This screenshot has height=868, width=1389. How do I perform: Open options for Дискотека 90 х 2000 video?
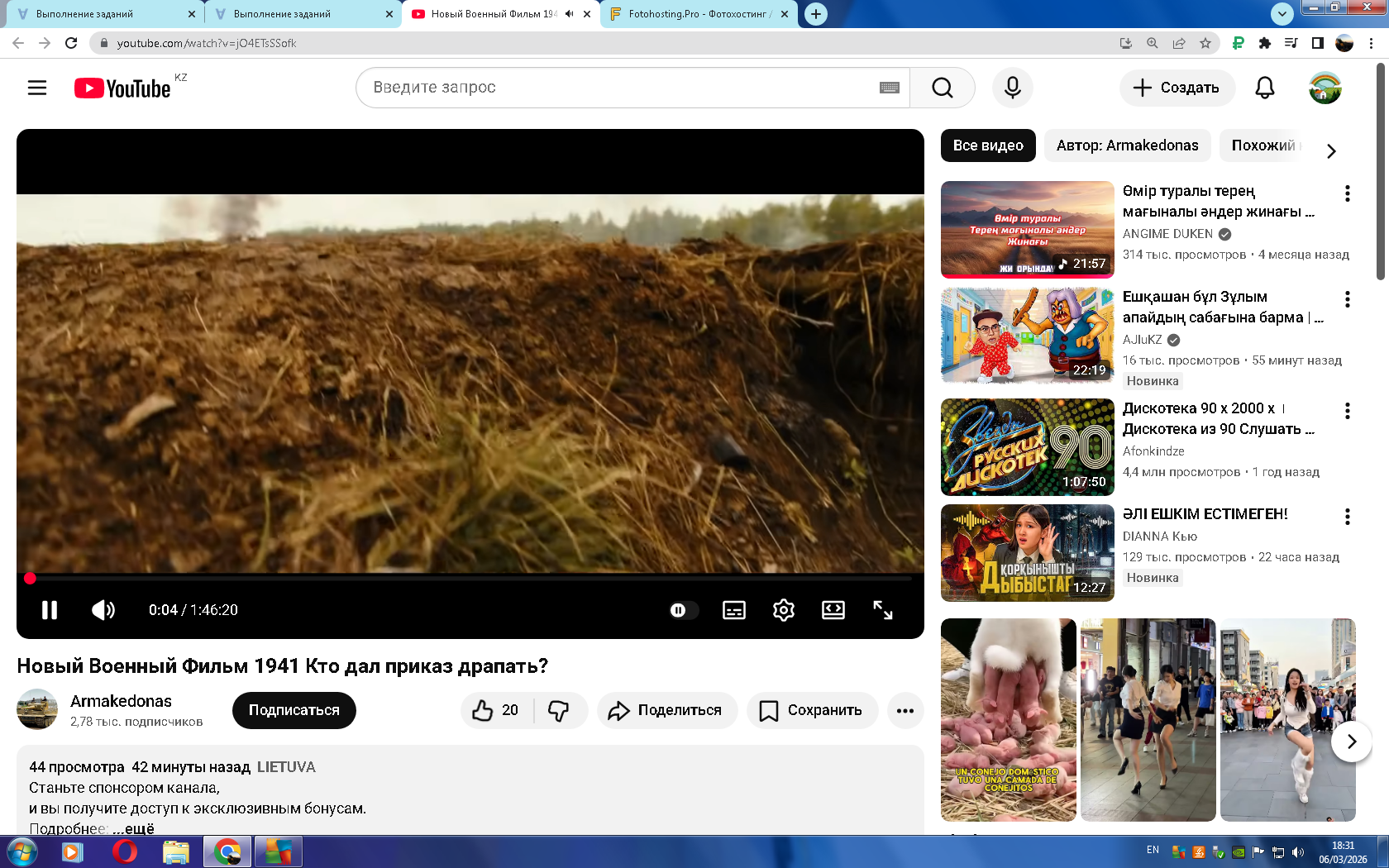[1348, 411]
